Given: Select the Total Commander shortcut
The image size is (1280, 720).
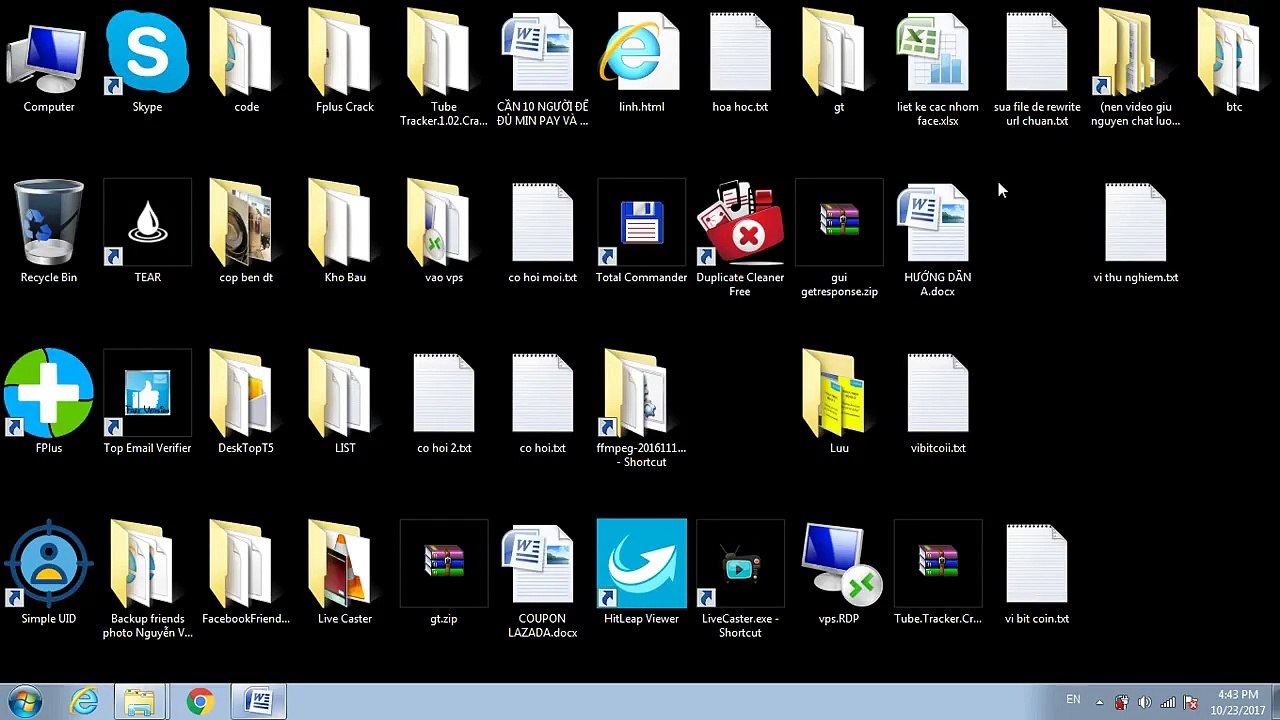Looking at the screenshot, I should pyautogui.click(x=641, y=232).
